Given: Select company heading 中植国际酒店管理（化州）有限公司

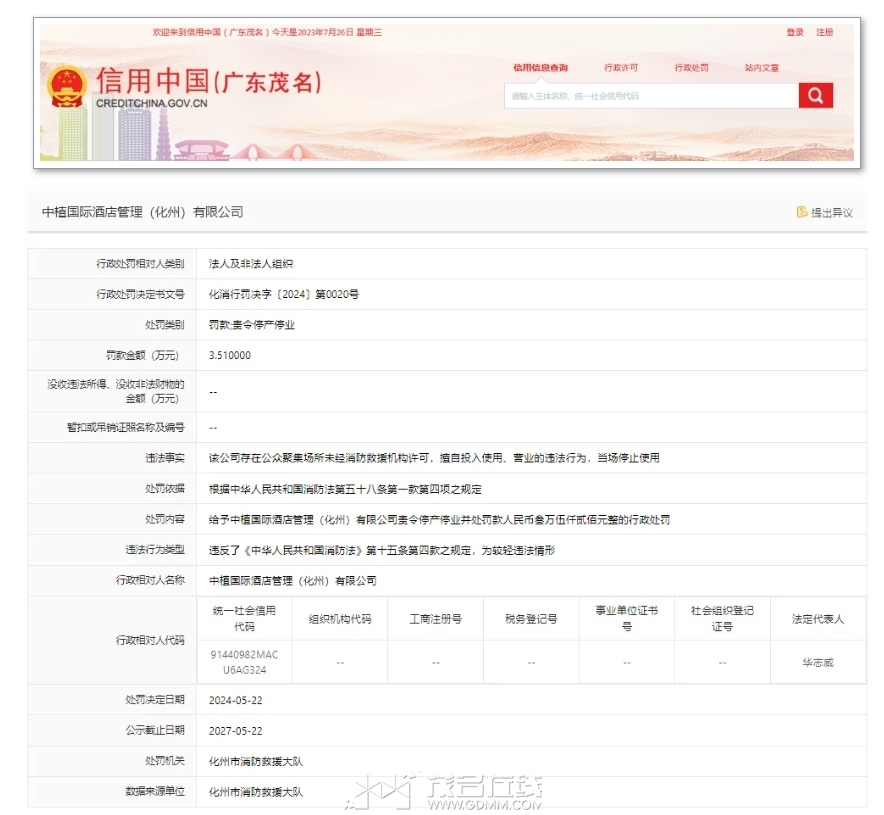Looking at the screenshot, I should point(143,212).
